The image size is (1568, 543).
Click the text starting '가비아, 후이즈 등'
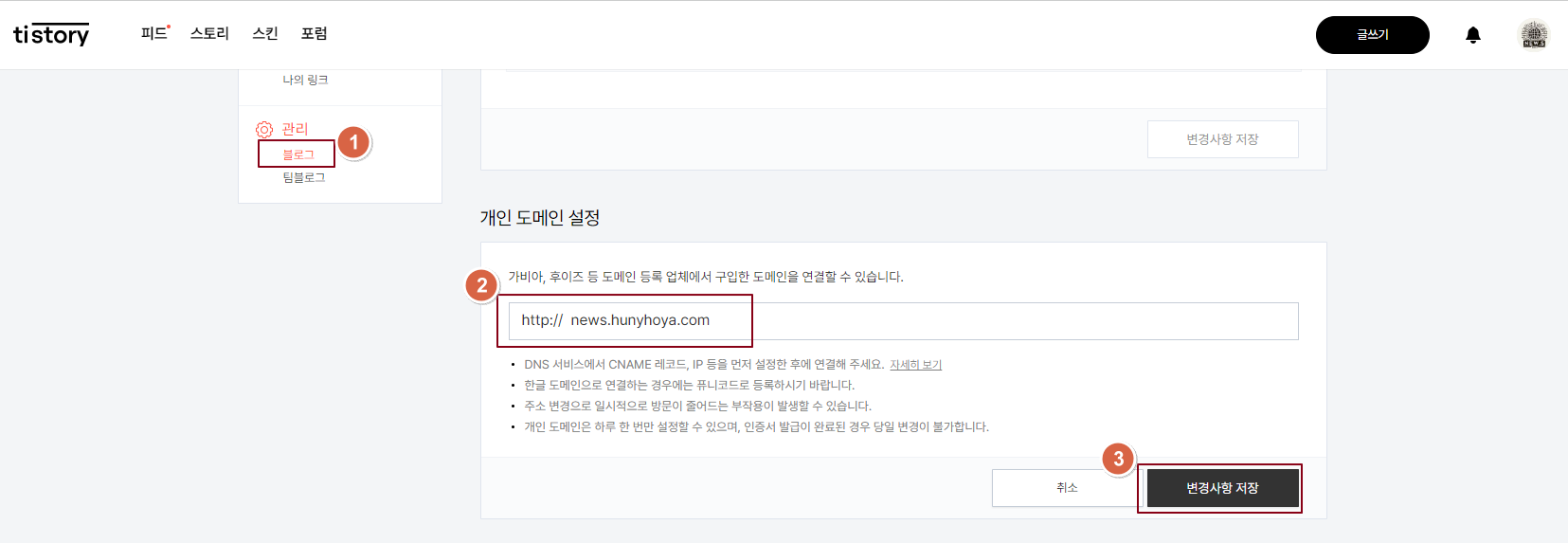[706, 277]
